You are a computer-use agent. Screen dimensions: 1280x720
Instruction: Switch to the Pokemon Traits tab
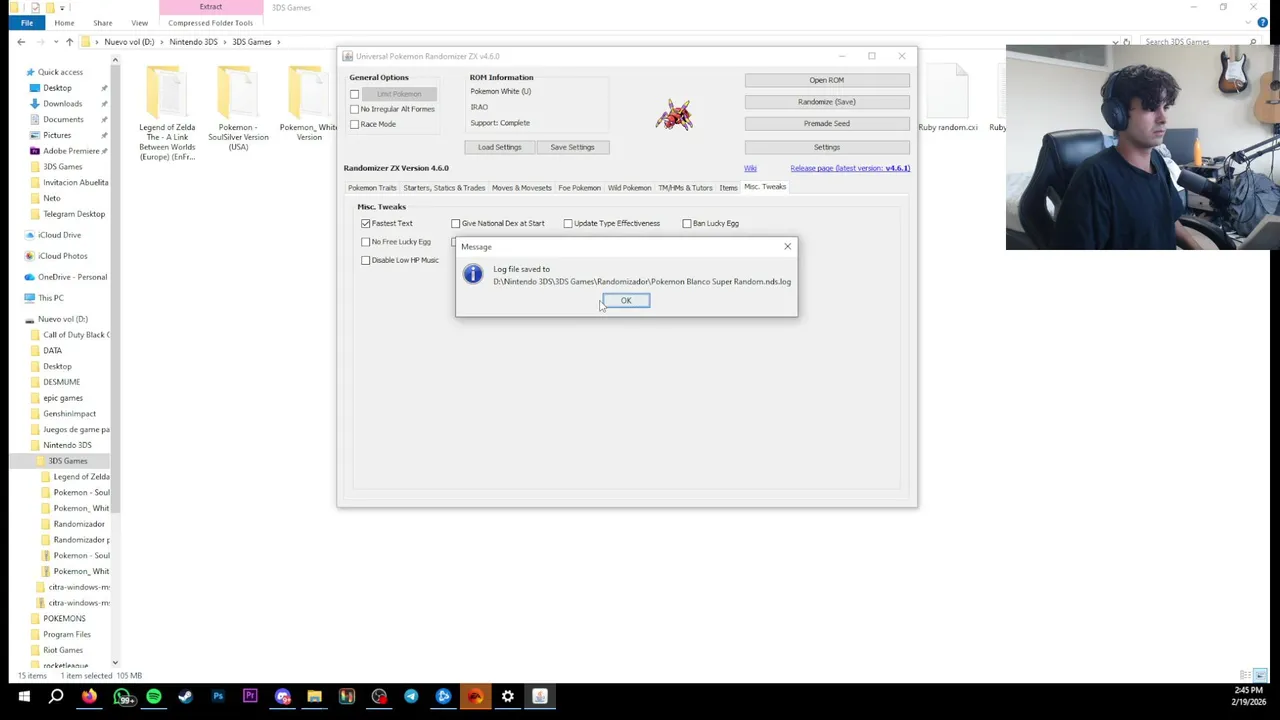pyautogui.click(x=372, y=188)
